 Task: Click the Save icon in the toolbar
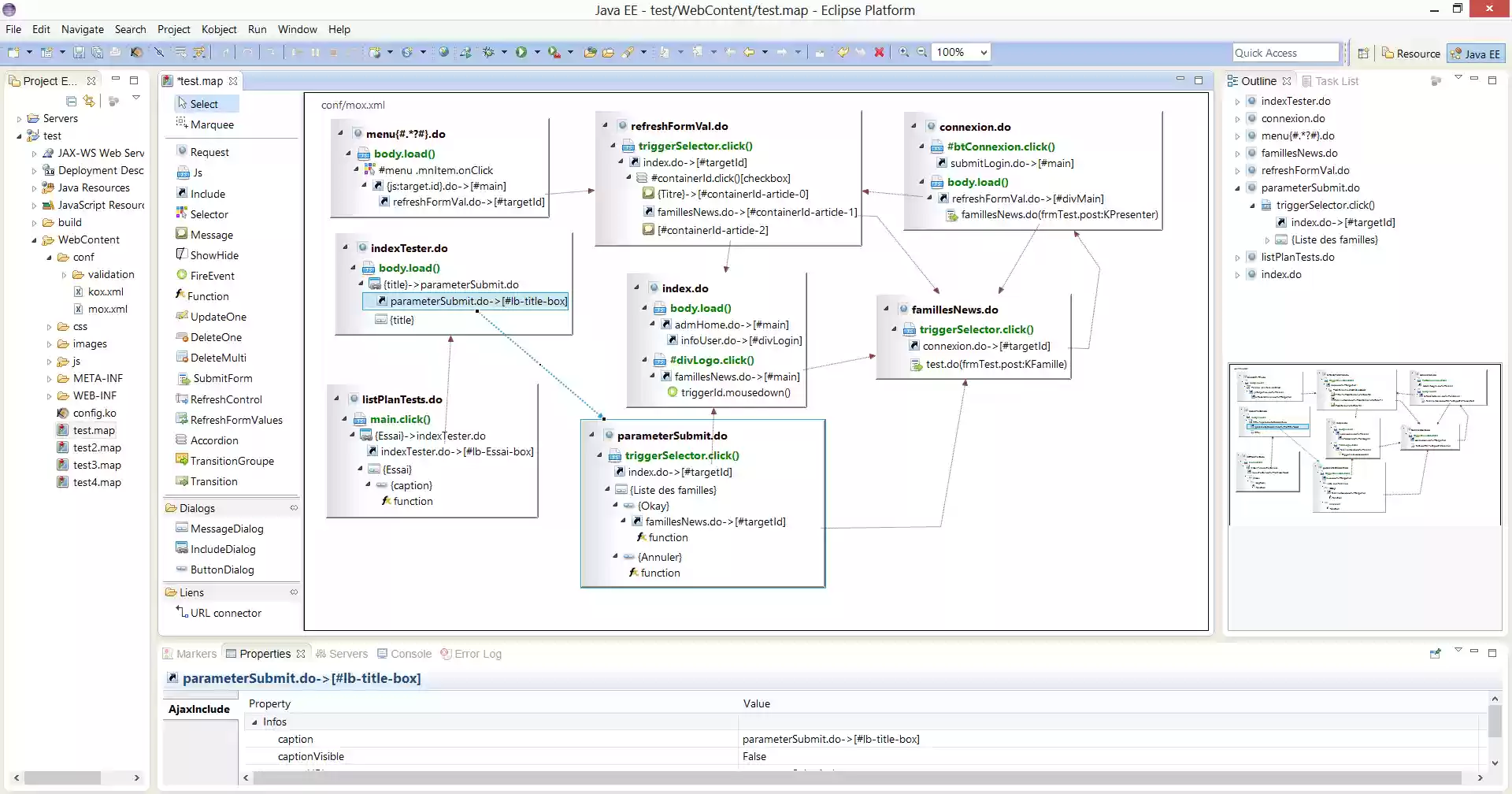point(79,51)
